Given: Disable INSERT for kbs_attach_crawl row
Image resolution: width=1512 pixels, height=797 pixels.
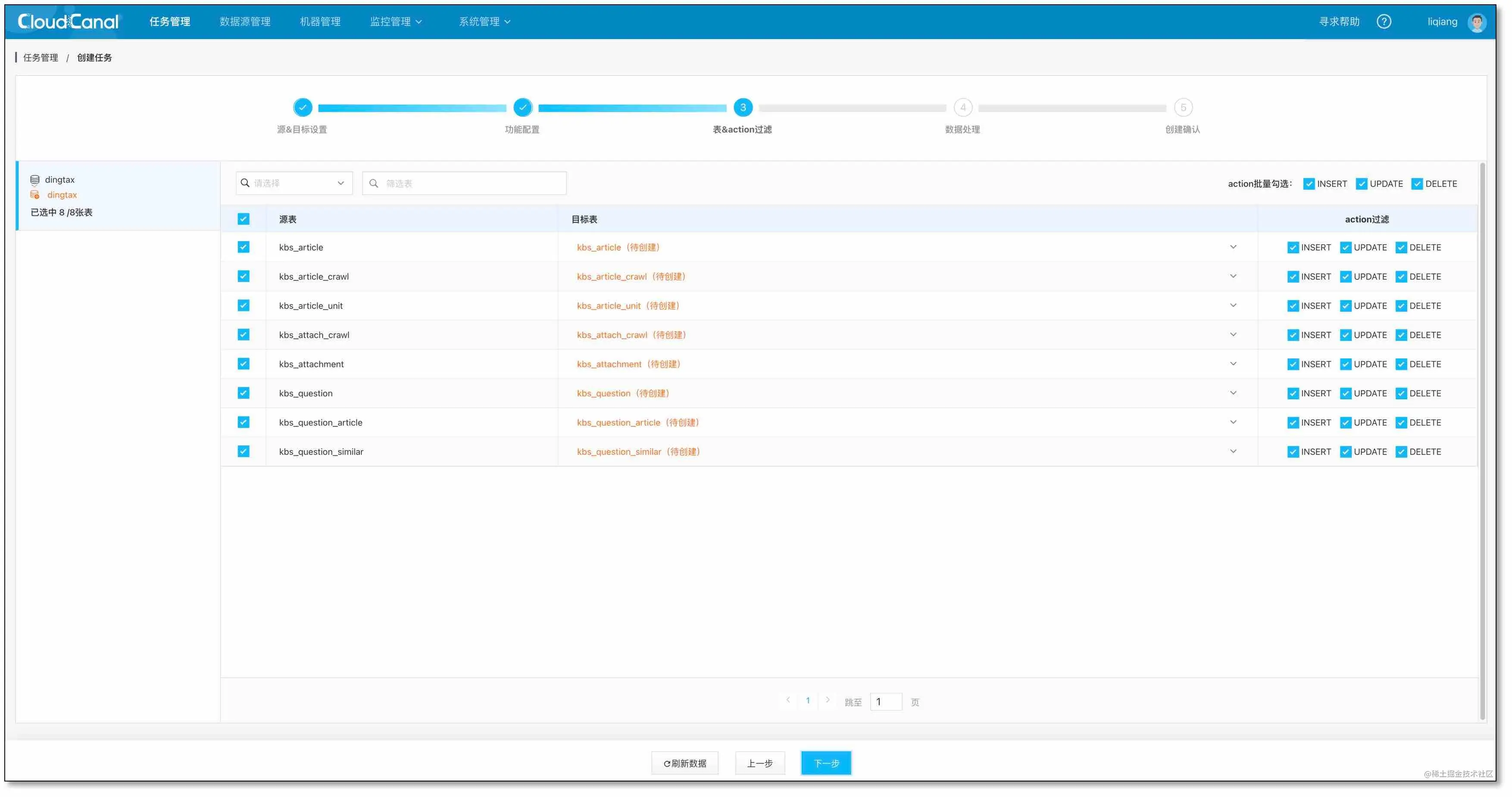Looking at the screenshot, I should point(1293,335).
